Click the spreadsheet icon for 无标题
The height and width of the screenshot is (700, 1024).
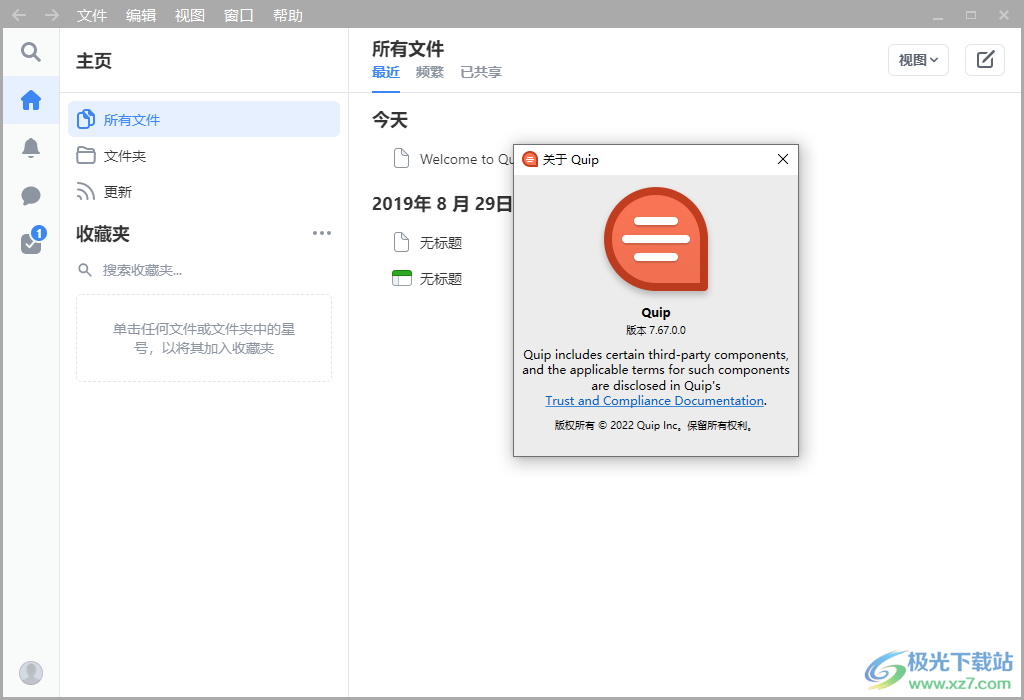point(402,278)
